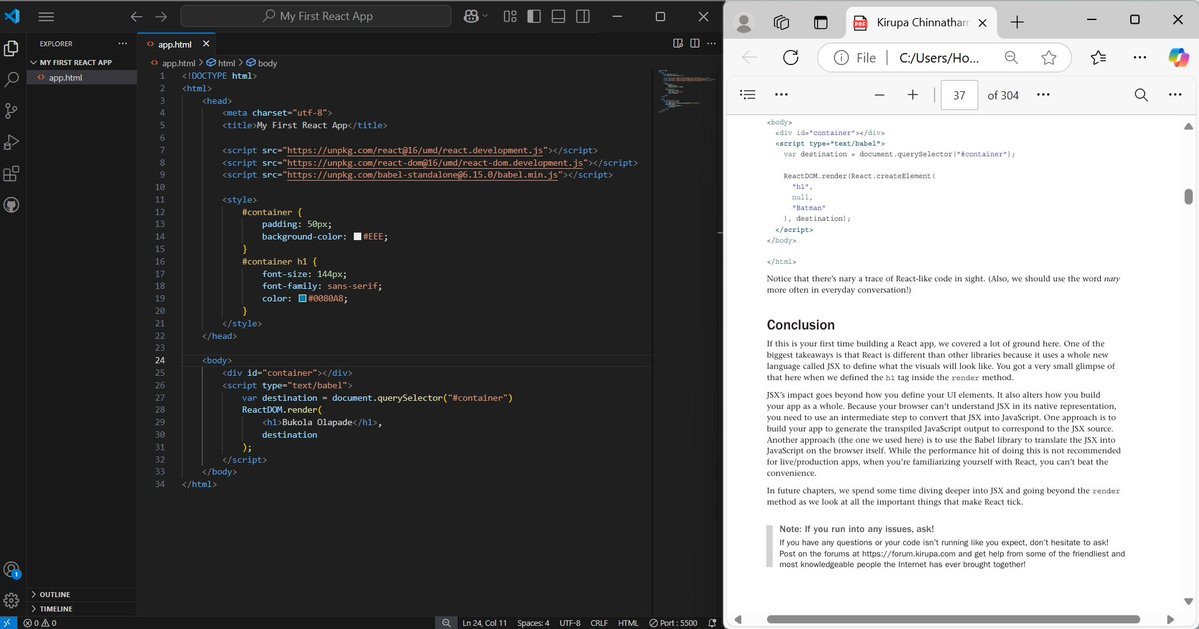Select the body breadcrumb
The image size is (1199, 629).
pyautogui.click(x=267, y=63)
